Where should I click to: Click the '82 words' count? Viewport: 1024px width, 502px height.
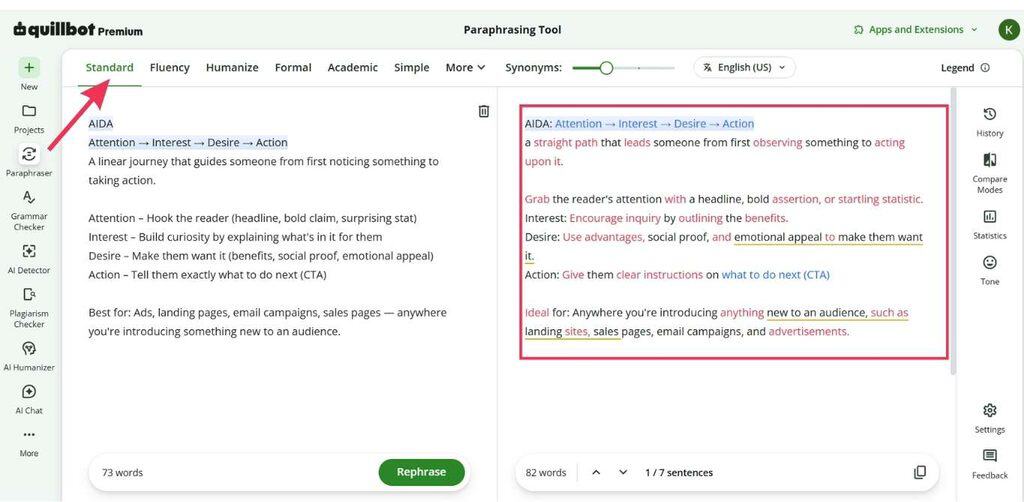(546, 473)
